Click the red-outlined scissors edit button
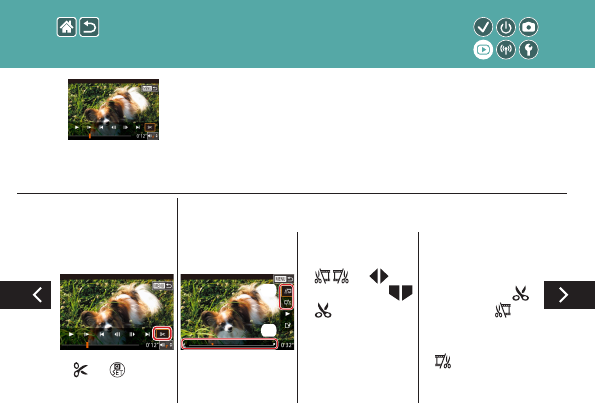This screenshot has width=595, height=403. point(162,334)
